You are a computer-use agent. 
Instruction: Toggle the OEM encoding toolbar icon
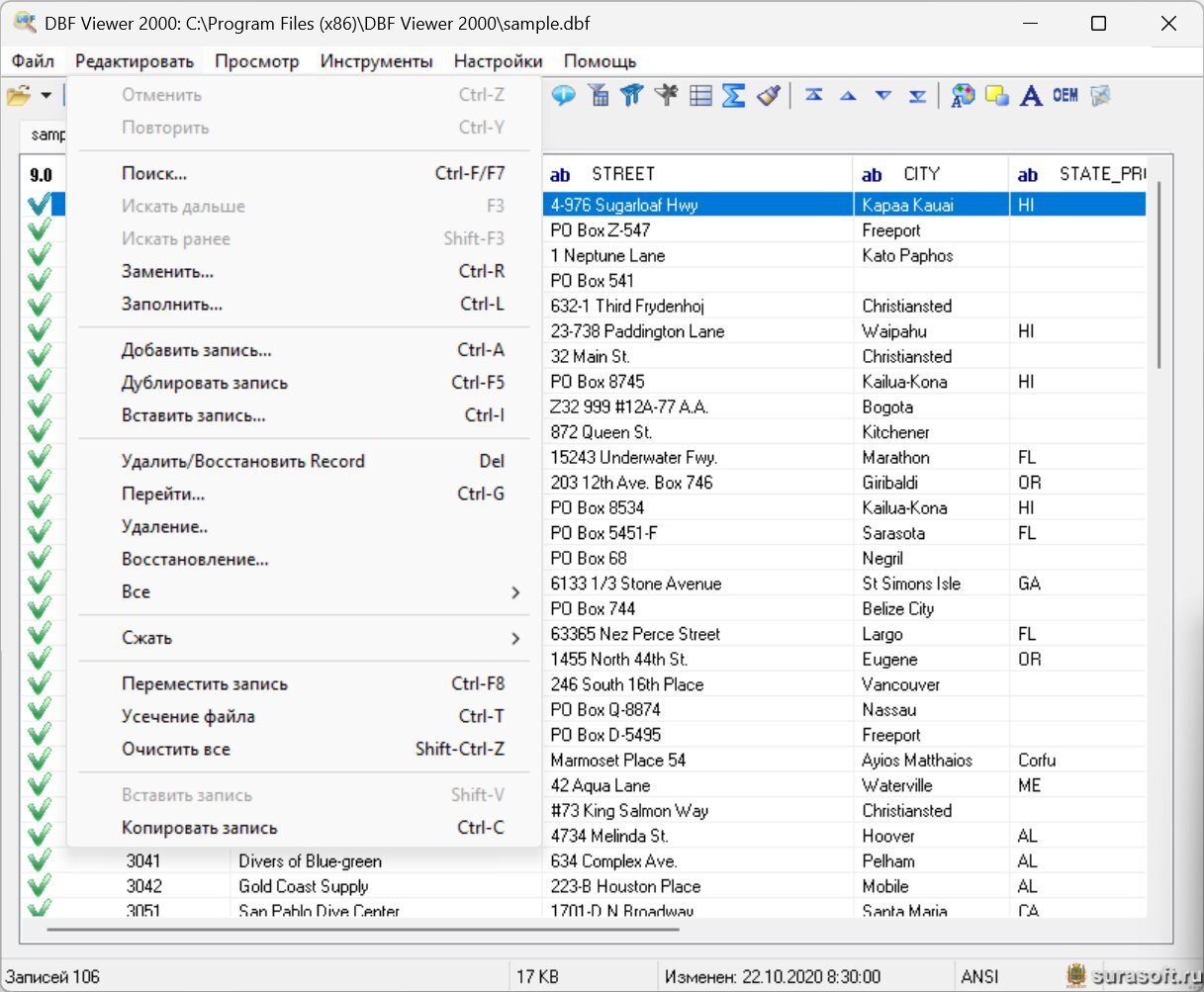pyautogui.click(x=1065, y=95)
